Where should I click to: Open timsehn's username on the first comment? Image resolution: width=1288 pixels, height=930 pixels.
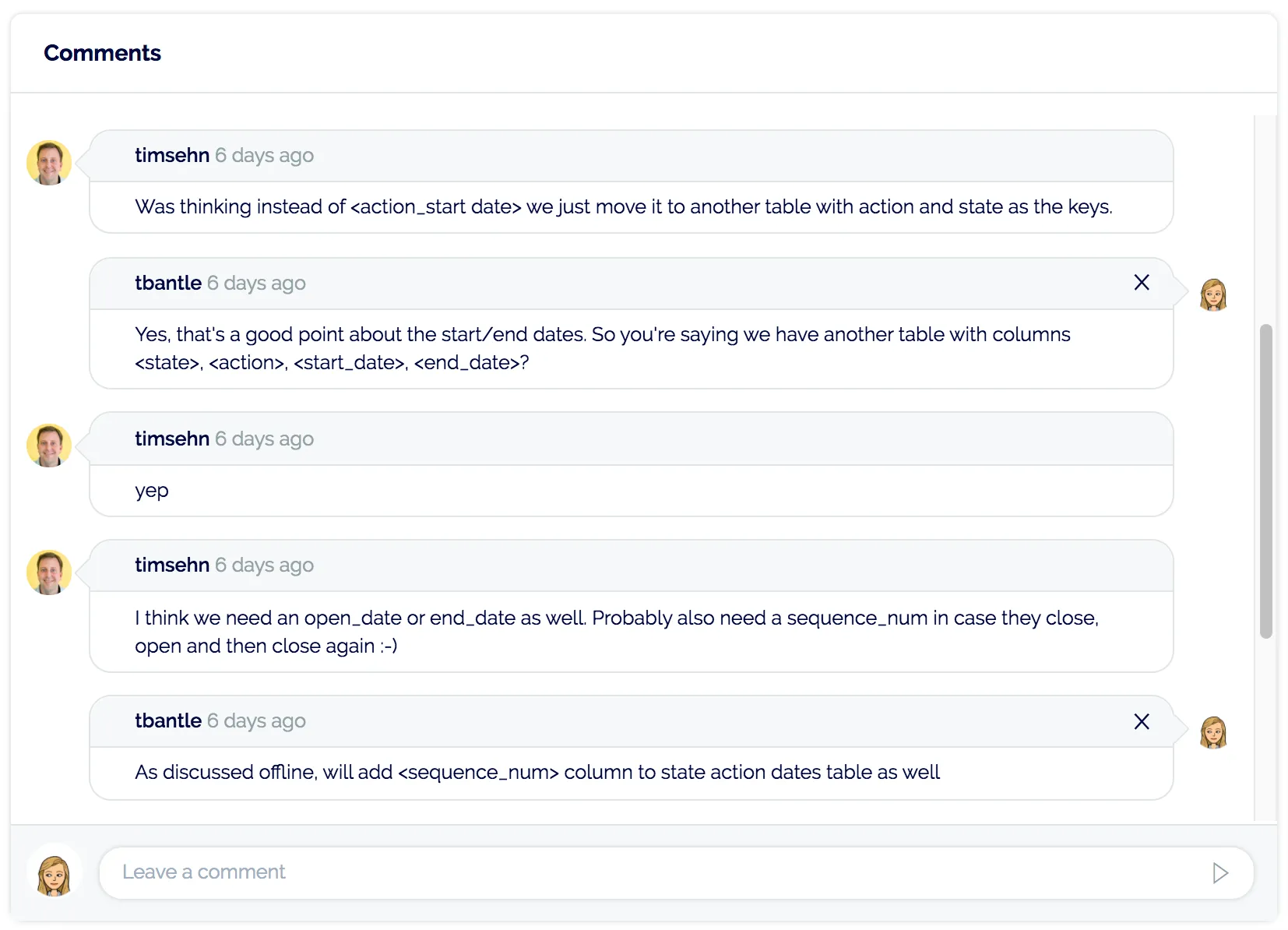172,156
